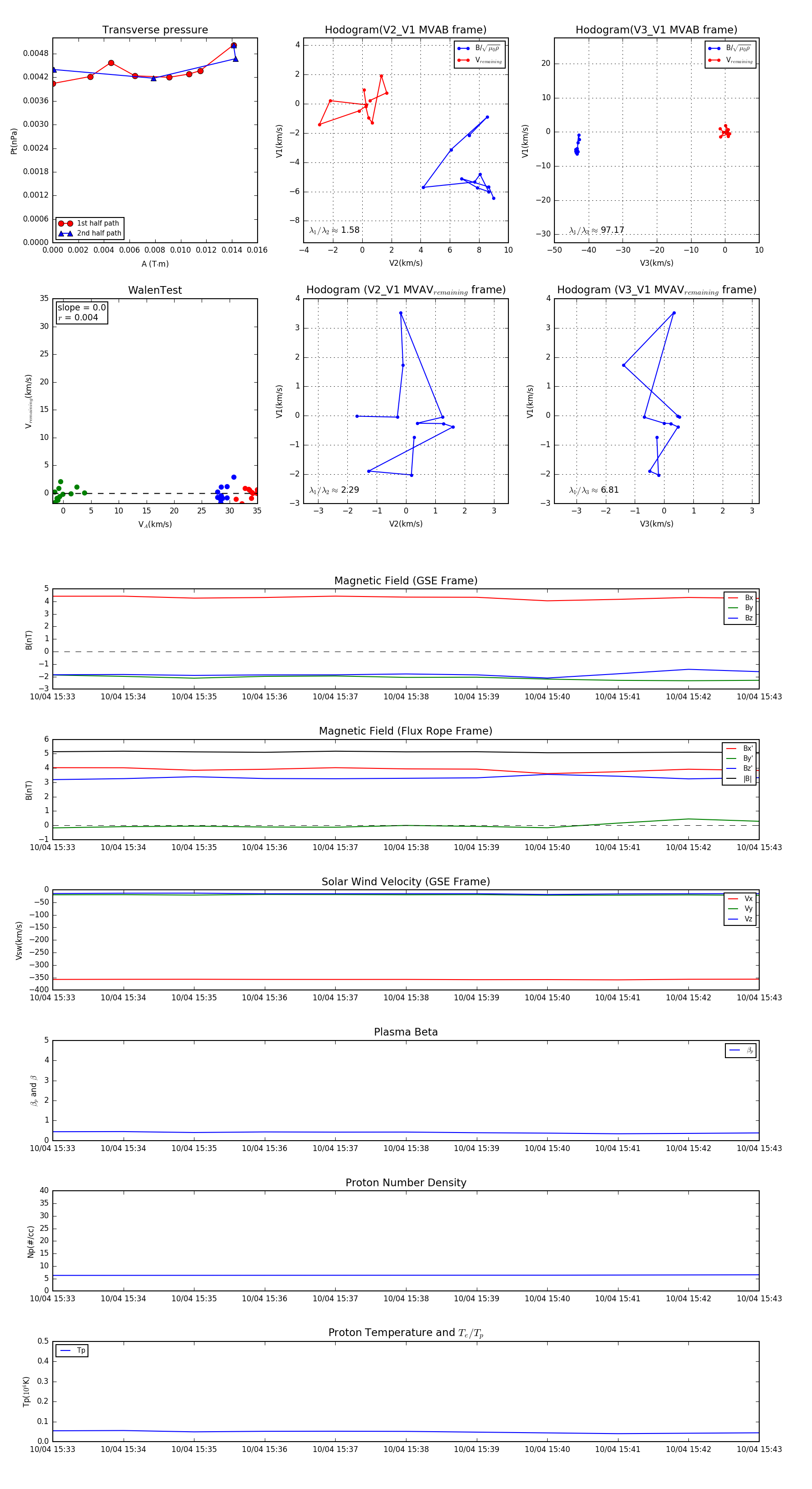
Task: Click '10/04 15:38' tick under Plasma Beta plot
Action: pos(406,1148)
